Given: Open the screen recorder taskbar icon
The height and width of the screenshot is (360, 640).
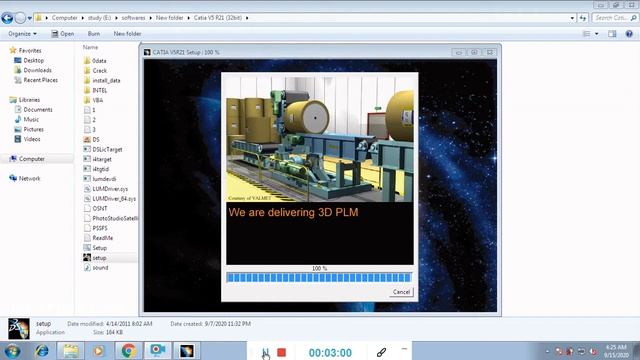Looking at the screenshot, I should [157, 351].
